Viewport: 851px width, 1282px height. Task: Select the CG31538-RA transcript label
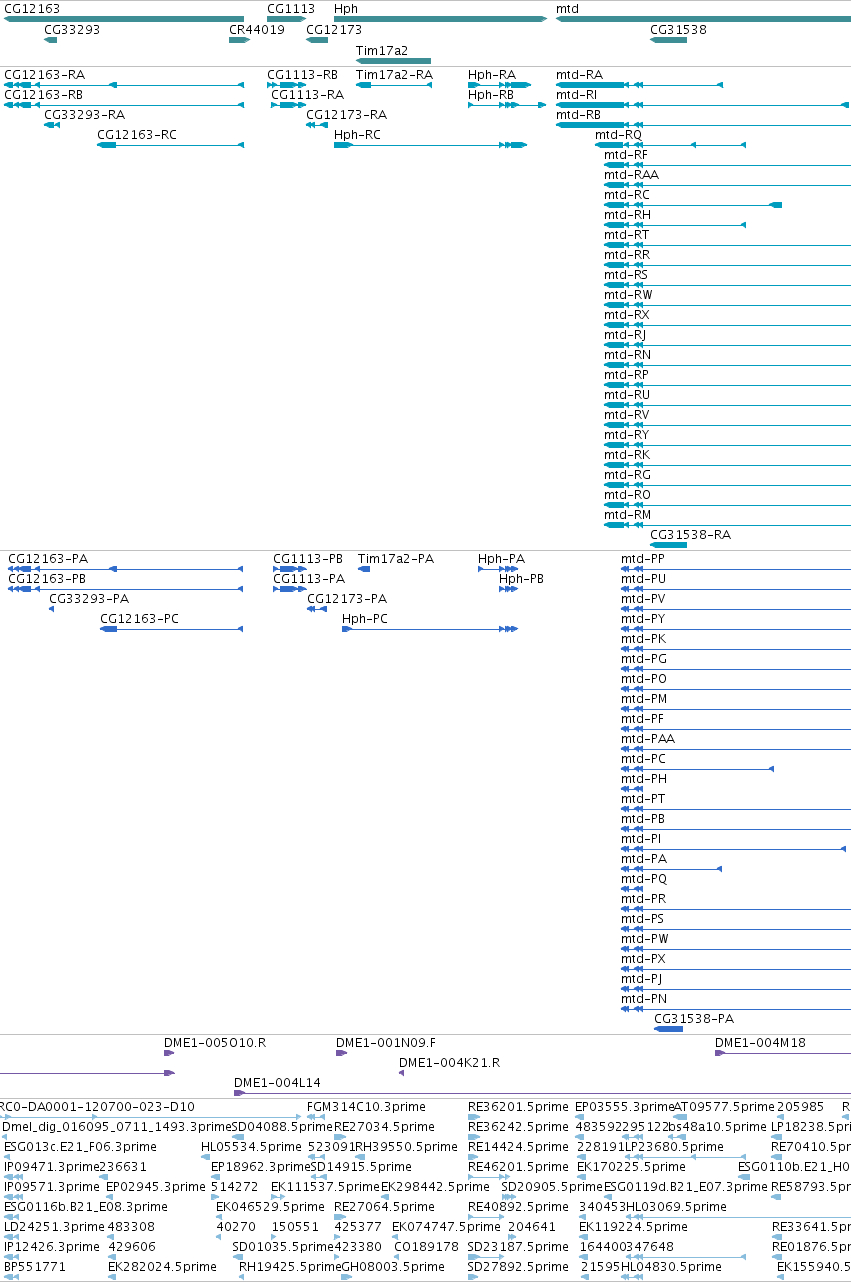click(690, 535)
